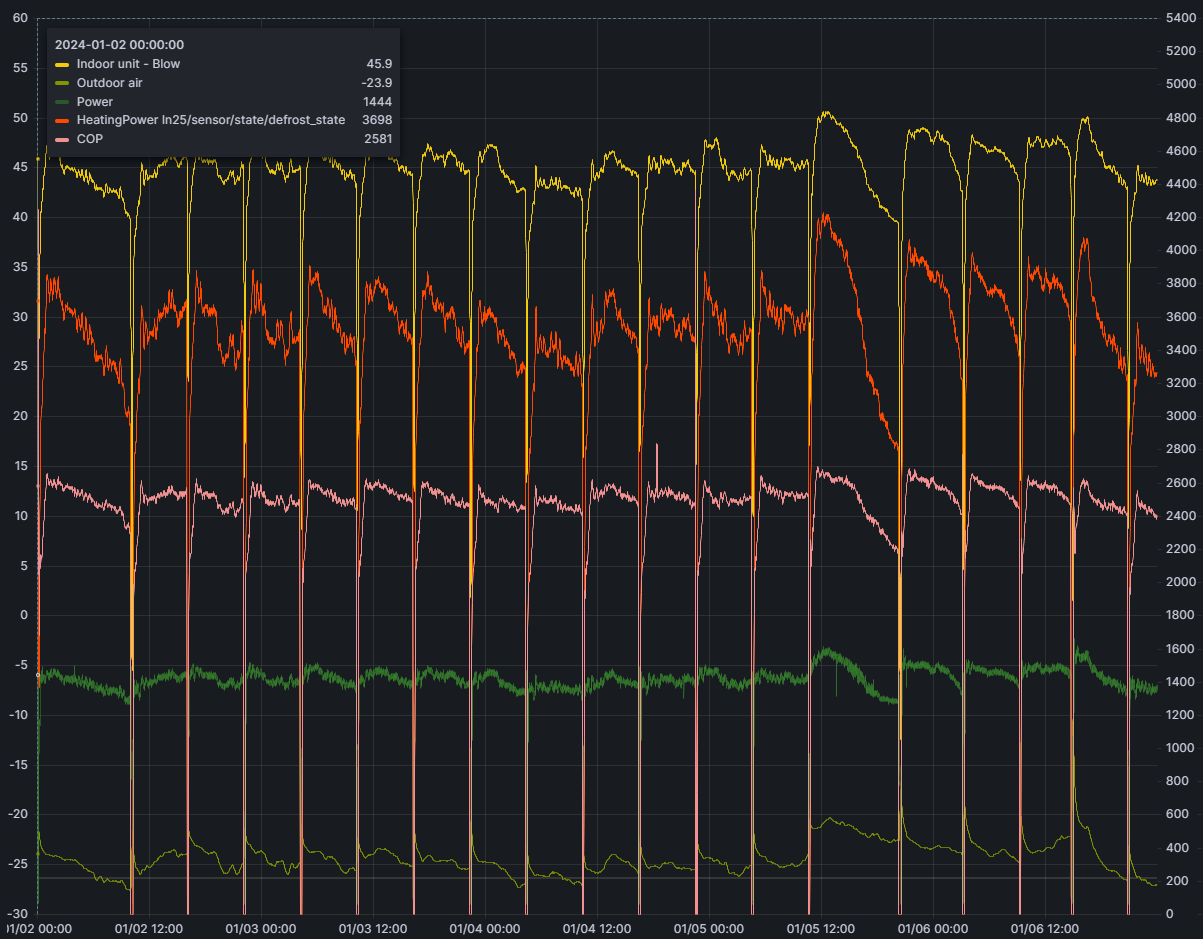
Task: Select the Power series label
Action: coord(95,102)
